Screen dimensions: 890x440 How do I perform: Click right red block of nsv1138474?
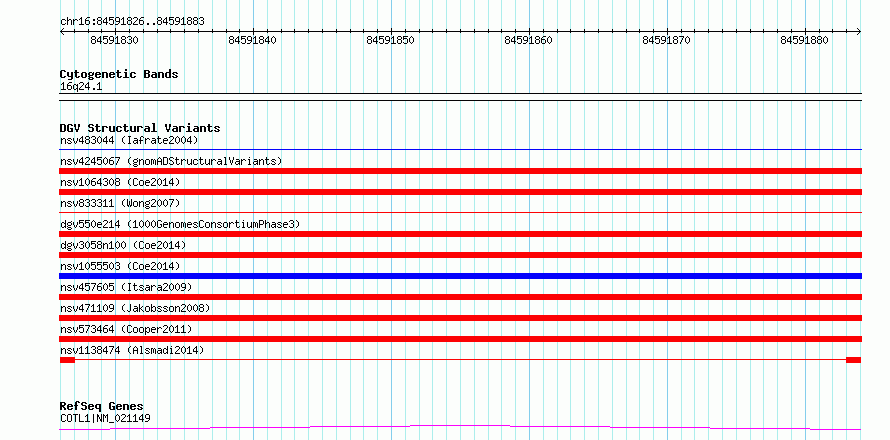point(854,360)
